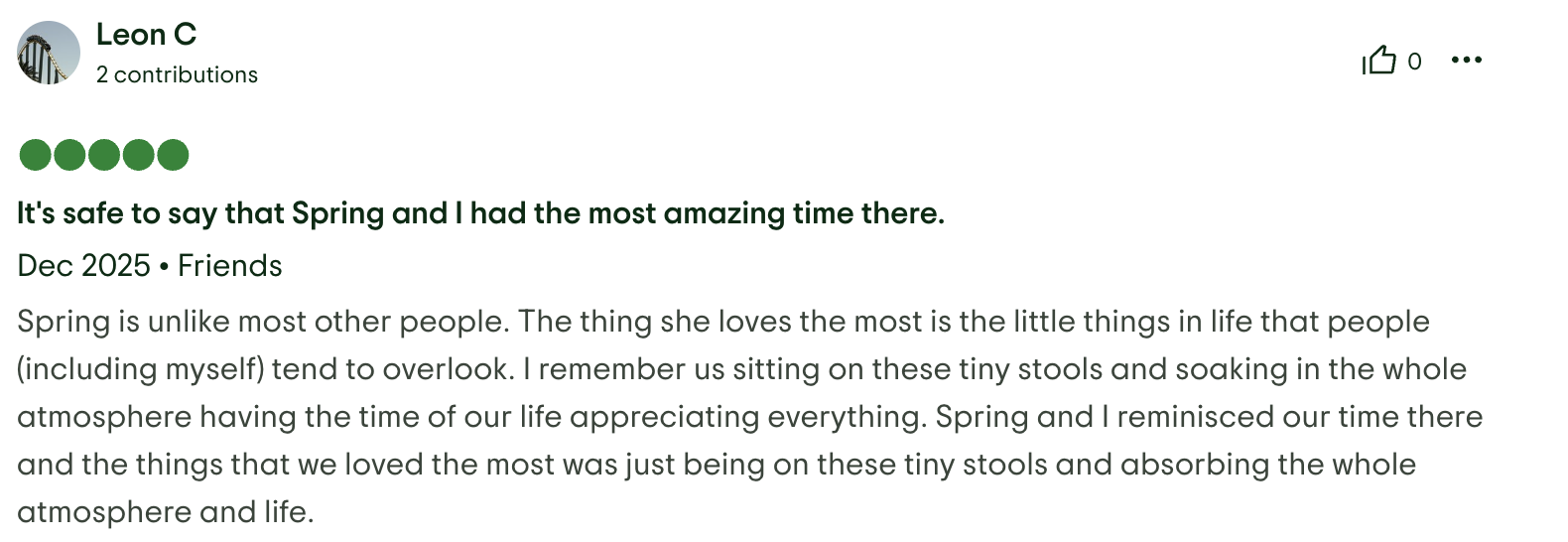Click the third green rating bubble
This screenshot has width=1568, height=542.
coord(104,155)
